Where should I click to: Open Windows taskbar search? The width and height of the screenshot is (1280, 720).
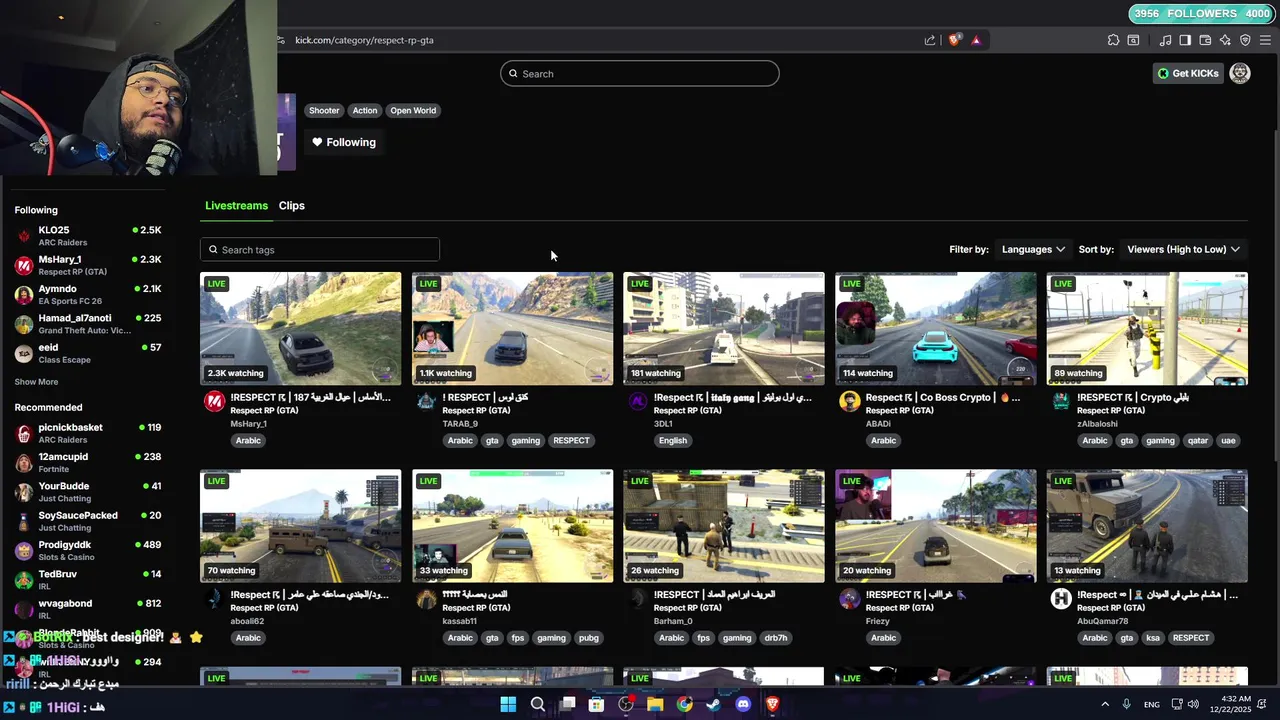(x=538, y=704)
